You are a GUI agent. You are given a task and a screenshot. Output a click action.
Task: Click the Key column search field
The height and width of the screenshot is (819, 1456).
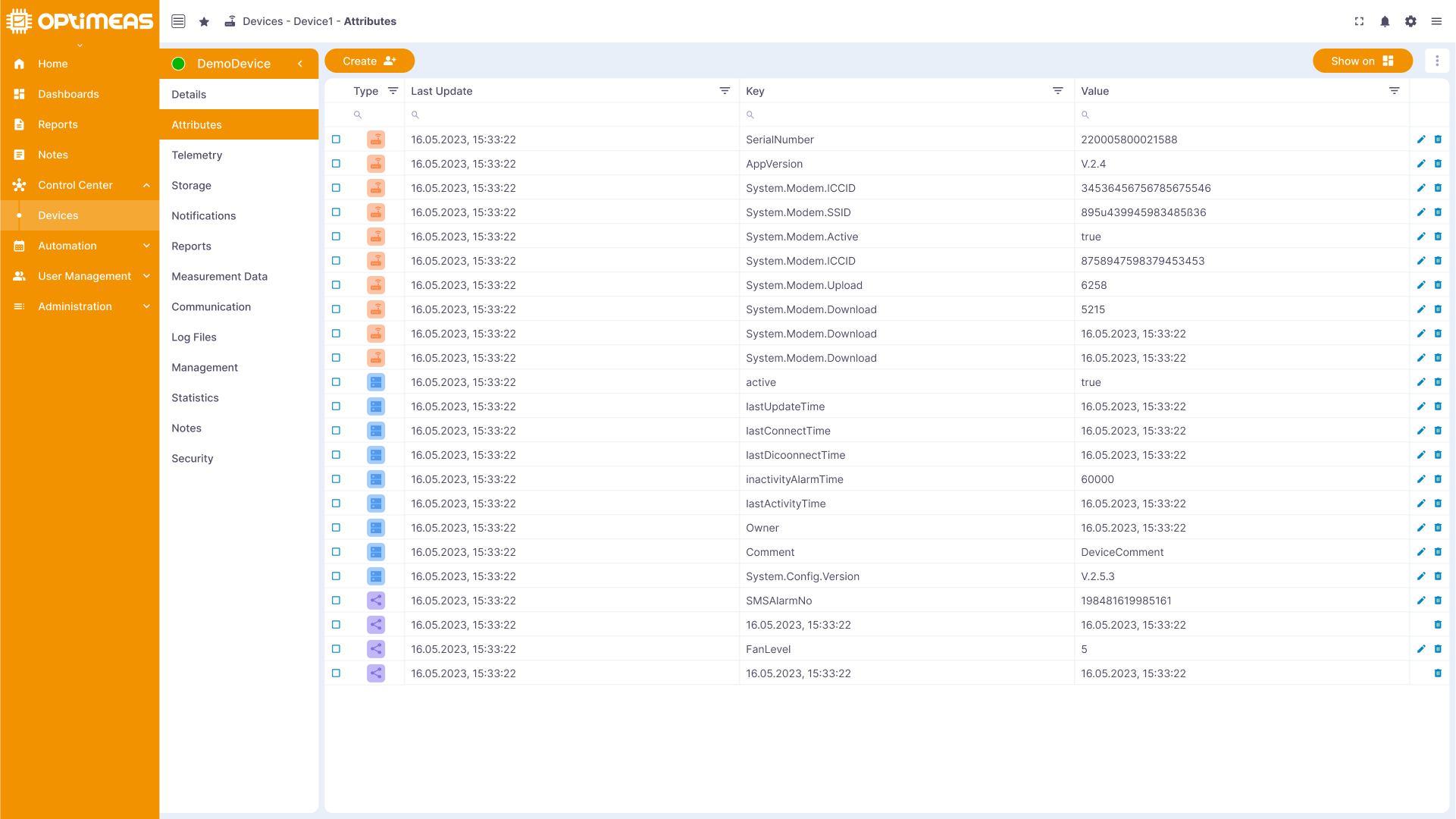point(906,115)
